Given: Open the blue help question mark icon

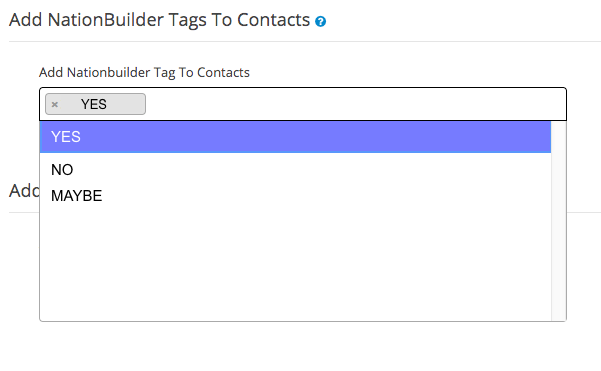Looking at the screenshot, I should (320, 21).
